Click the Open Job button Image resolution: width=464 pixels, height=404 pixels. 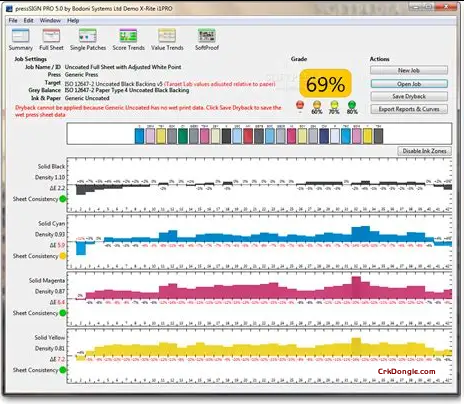[409, 84]
